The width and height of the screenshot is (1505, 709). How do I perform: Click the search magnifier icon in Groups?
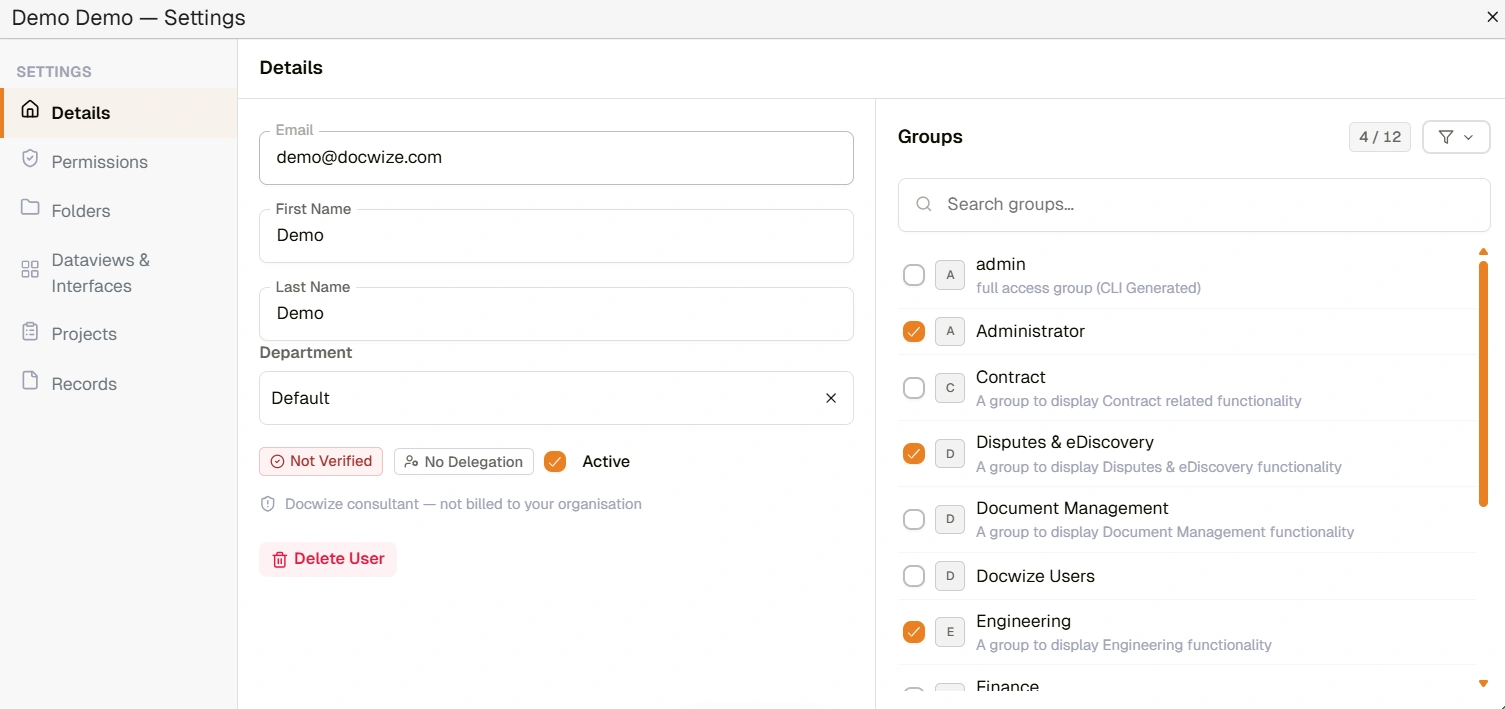[x=924, y=204]
